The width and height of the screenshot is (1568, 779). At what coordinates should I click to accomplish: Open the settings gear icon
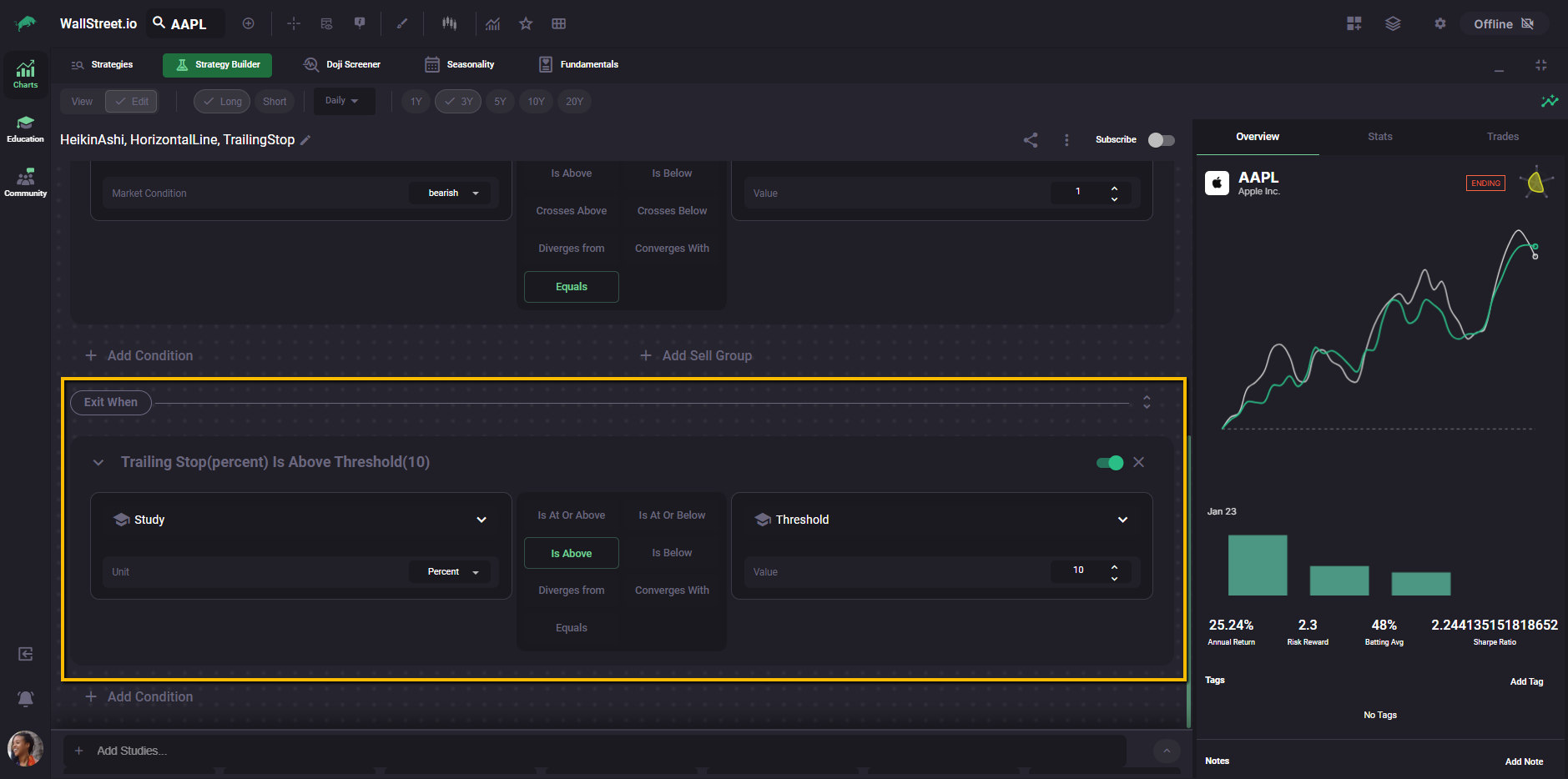tap(1439, 24)
